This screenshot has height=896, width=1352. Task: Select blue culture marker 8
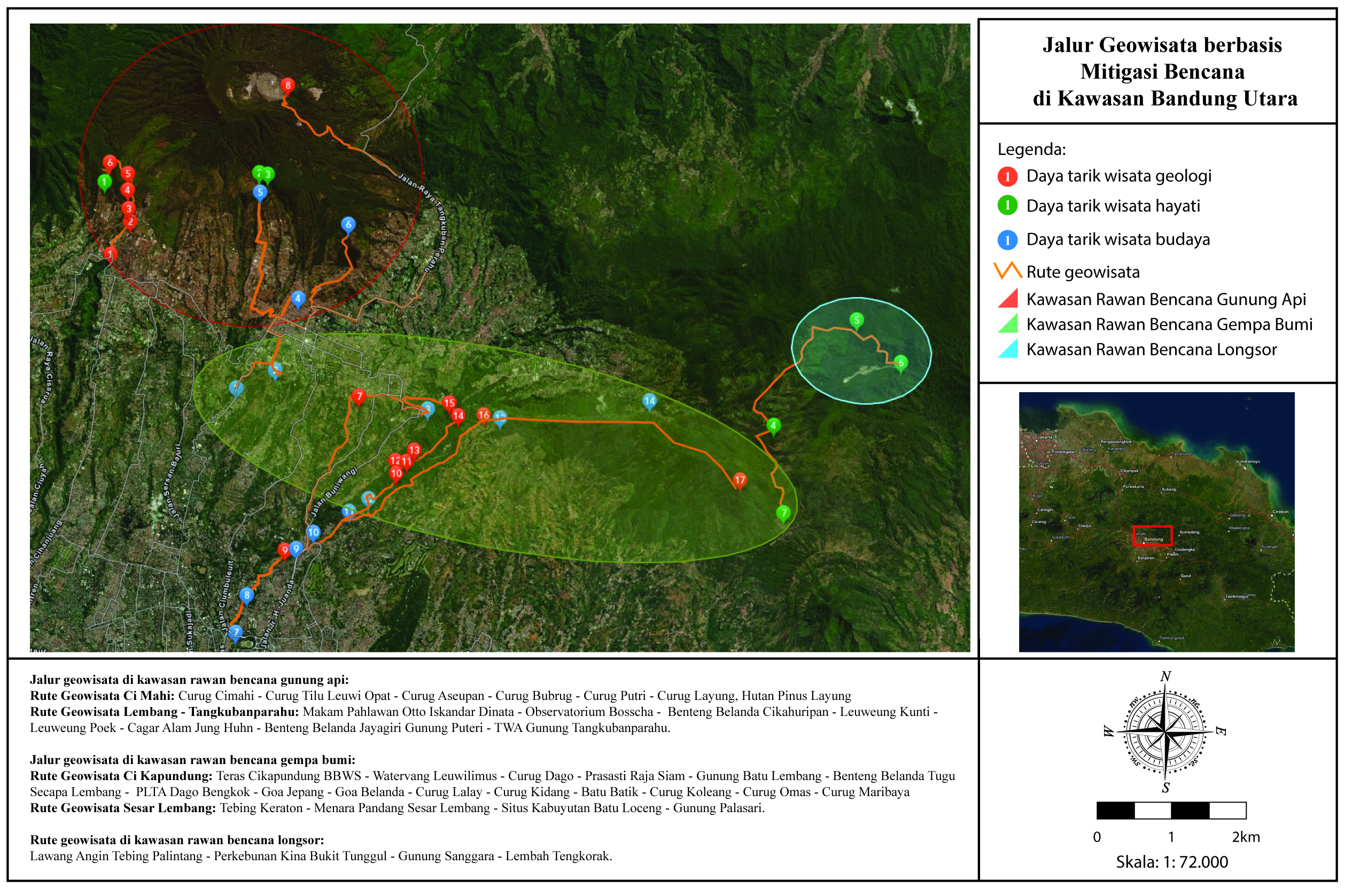247,597
